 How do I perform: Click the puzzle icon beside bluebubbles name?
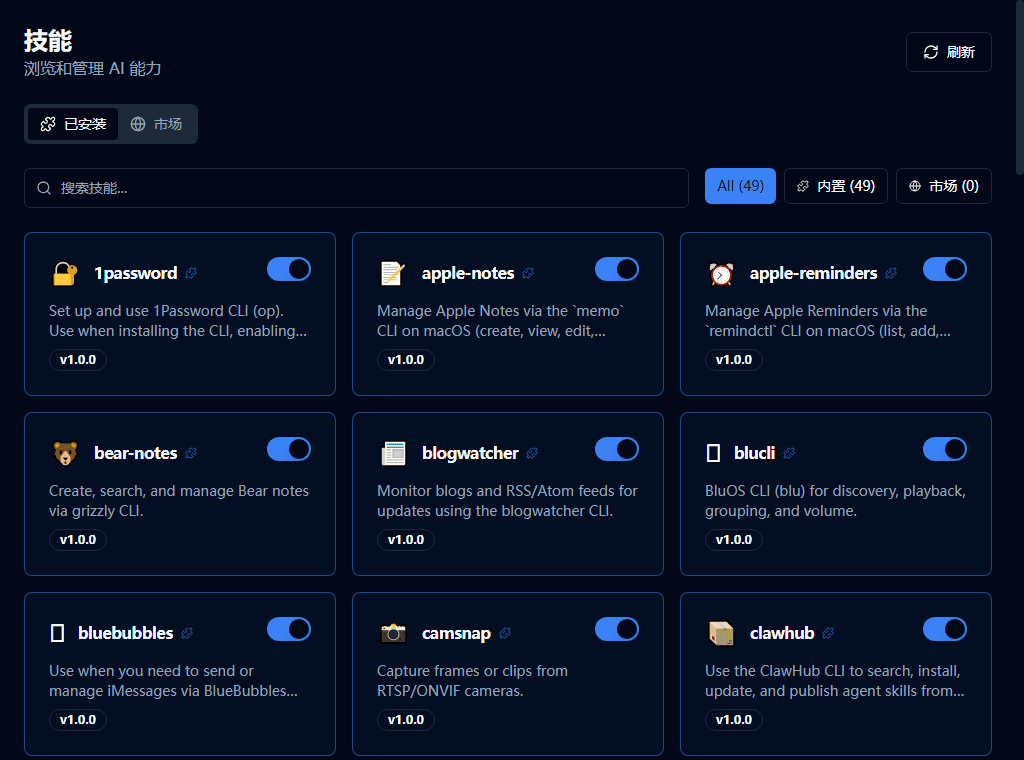187,633
